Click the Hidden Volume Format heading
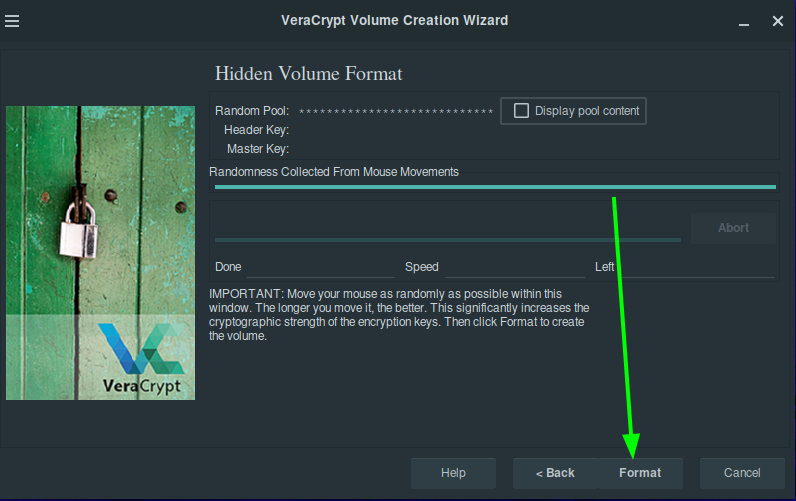This screenshot has width=796, height=501. click(x=309, y=74)
